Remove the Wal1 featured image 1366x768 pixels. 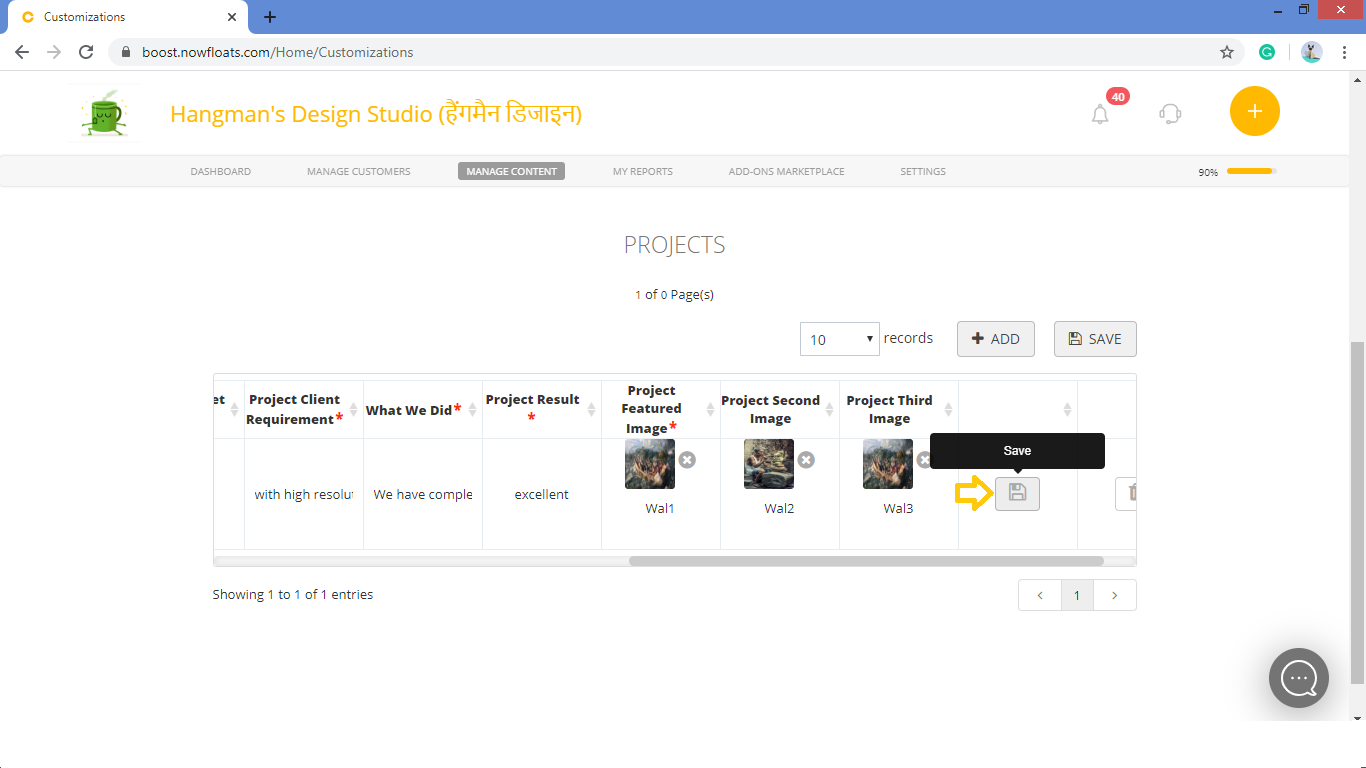point(687,460)
